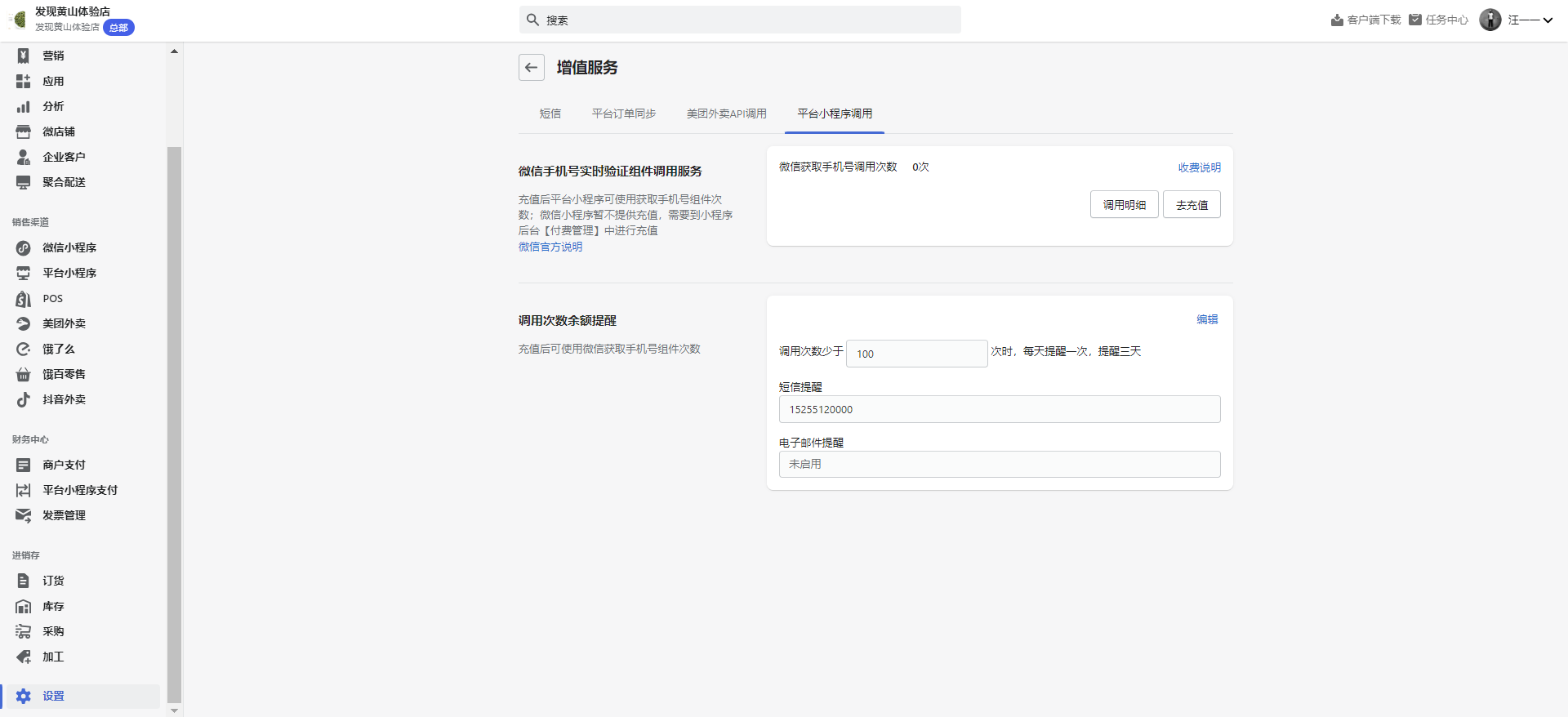Select the 平台小程序调用 tab
1568x717 pixels.
pyautogui.click(x=835, y=114)
